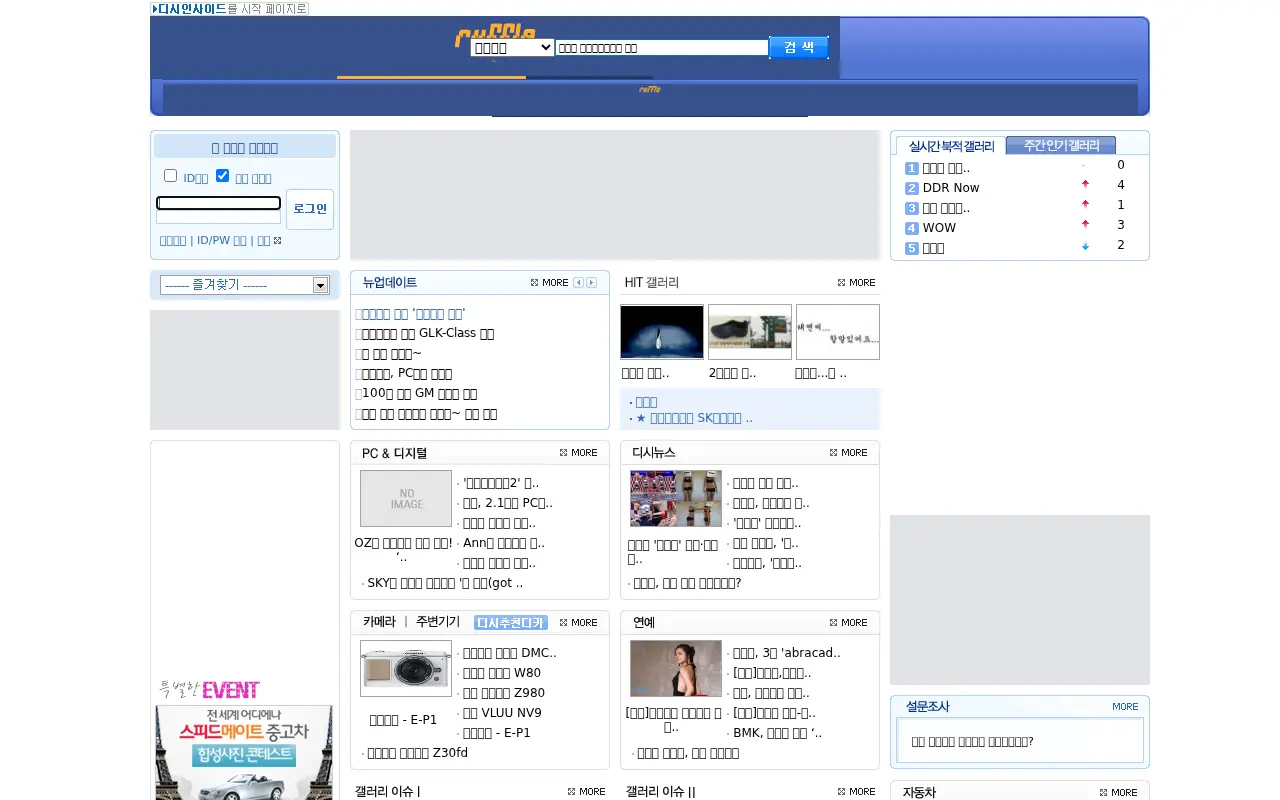
Task: Uncheck the checked security login checkbox
Action: [222, 176]
